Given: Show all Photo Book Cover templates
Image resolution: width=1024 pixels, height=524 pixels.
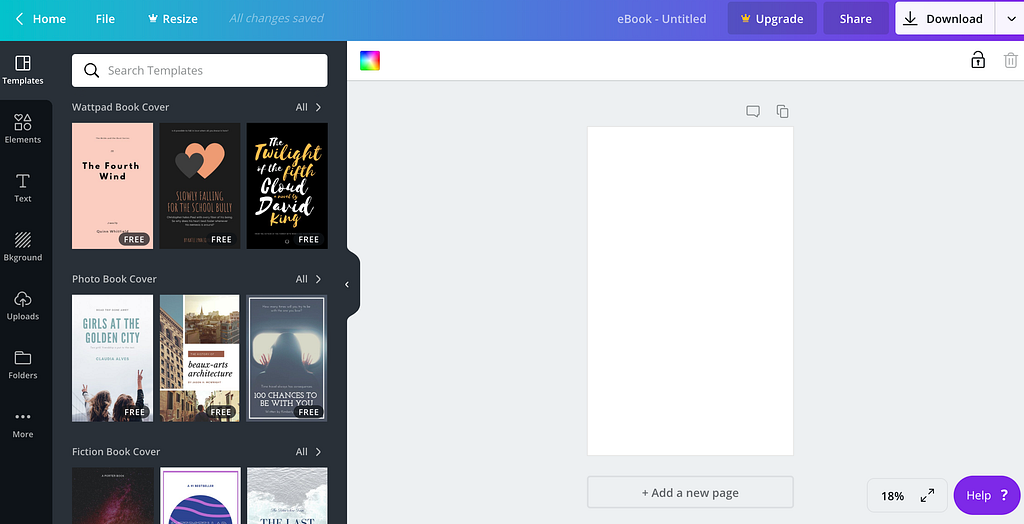Looking at the screenshot, I should (x=308, y=279).
